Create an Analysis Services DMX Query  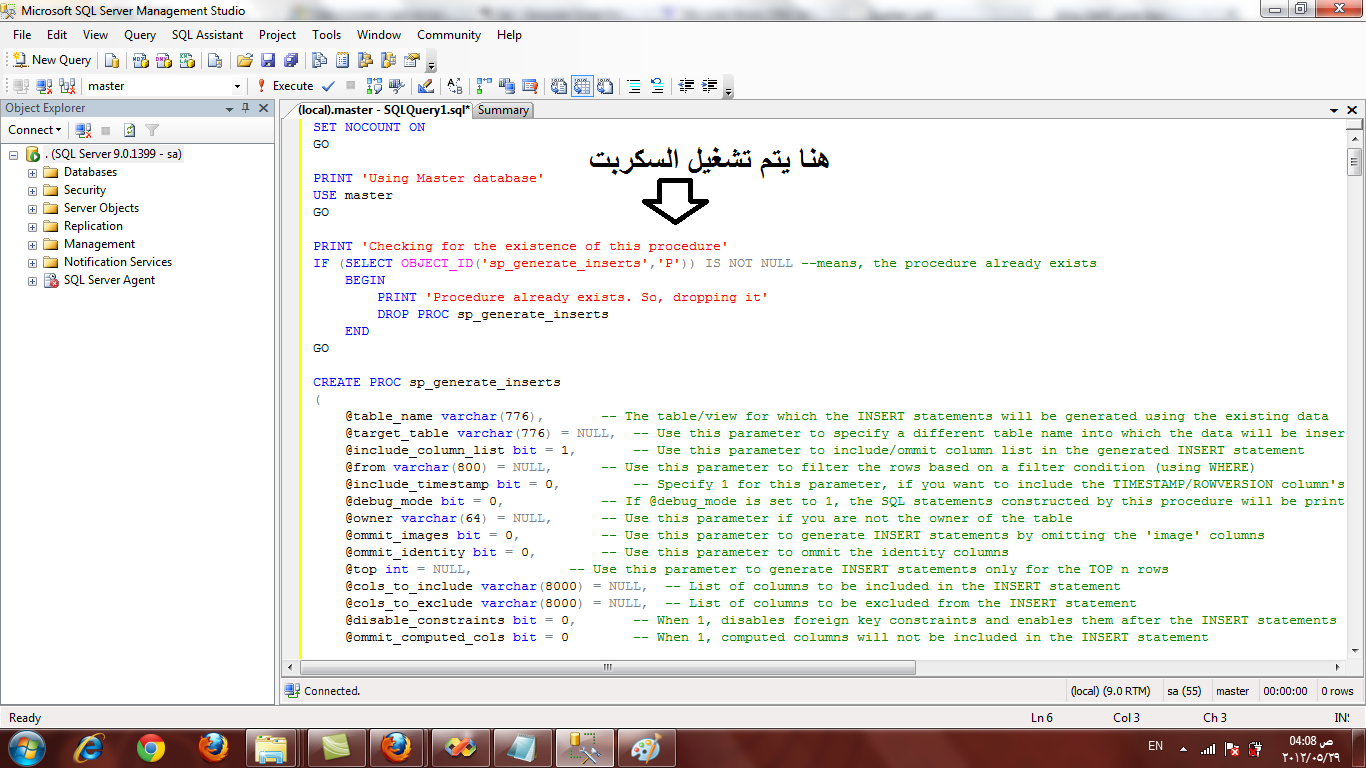coord(164,60)
